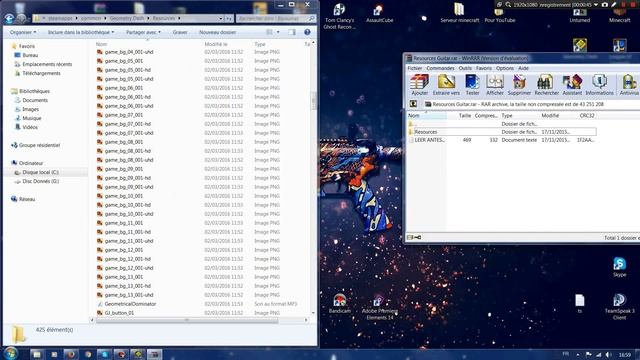Click the Informations icon in WinRAR
Viewport: 640px width, 360px height.
point(599,85)
